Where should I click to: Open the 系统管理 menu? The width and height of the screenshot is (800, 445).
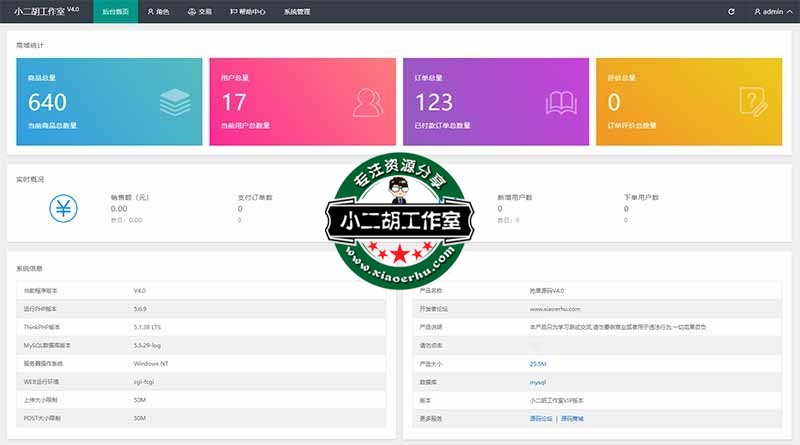click(x=297, y=12)
